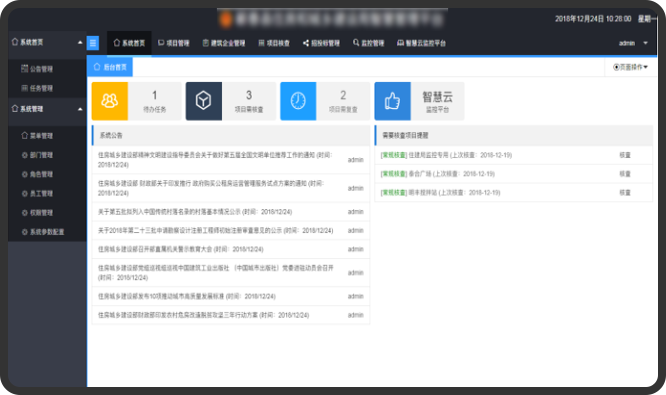Click the orange 待办任务 people icon

point(110,101)
